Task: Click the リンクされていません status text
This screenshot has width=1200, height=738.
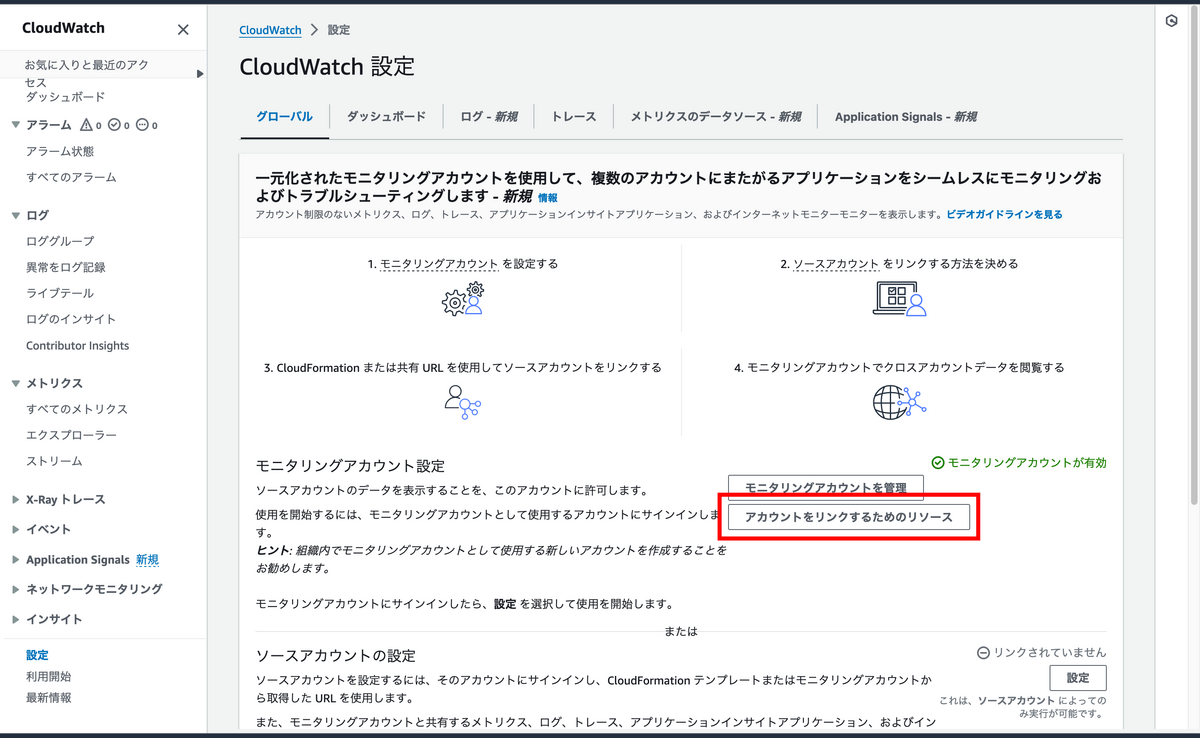Action: tap(1050, 652)
